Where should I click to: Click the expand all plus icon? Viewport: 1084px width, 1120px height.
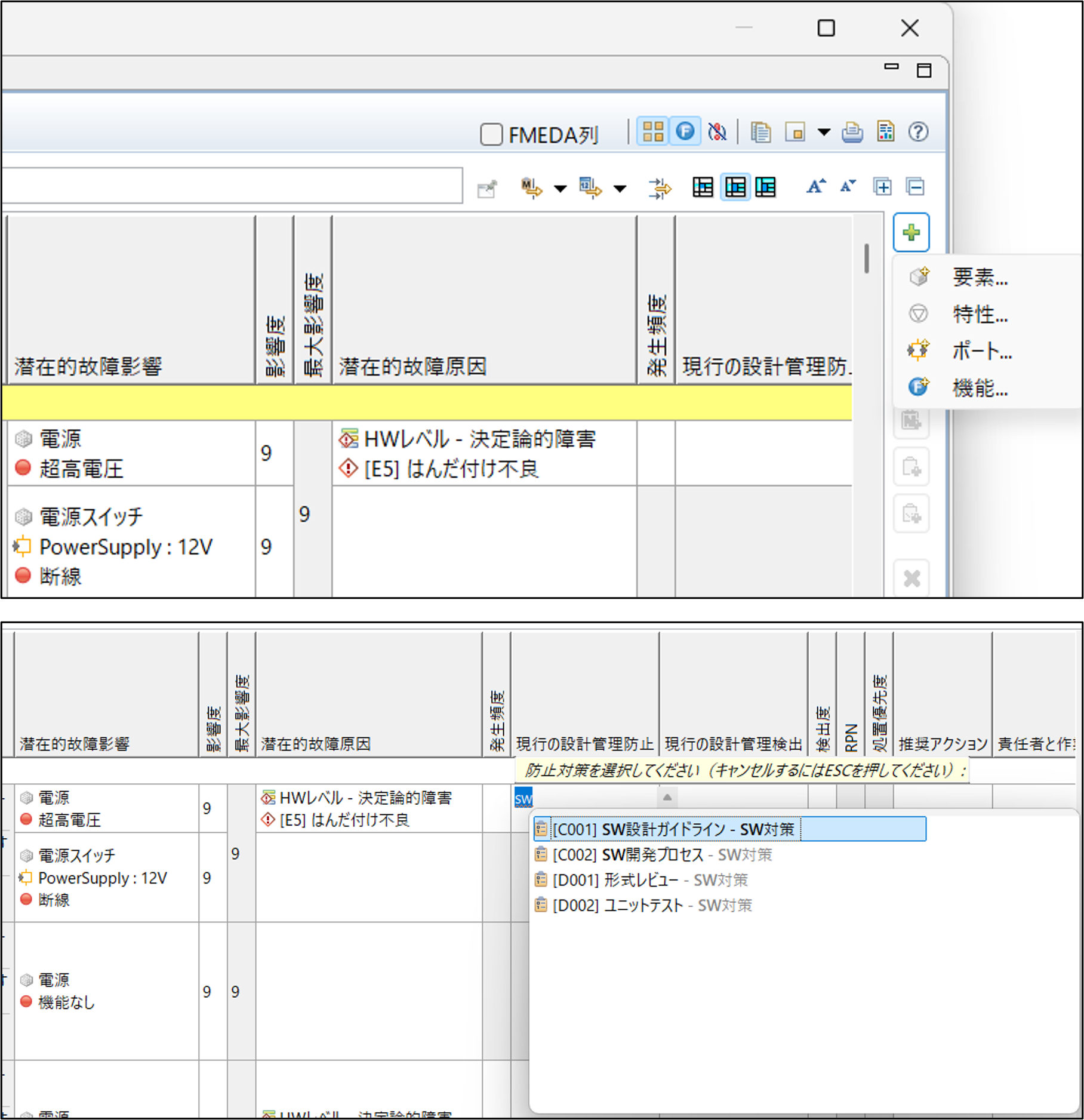pos(882,187)
